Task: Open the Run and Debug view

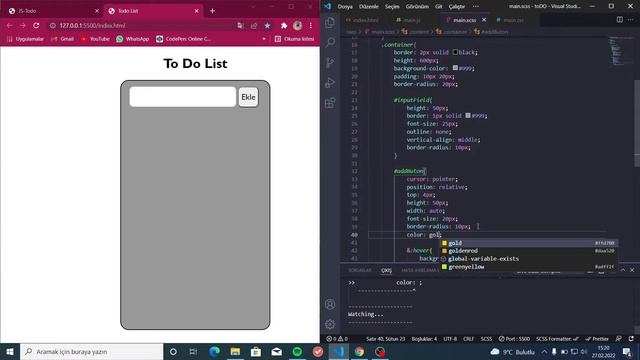Action: pos(330,82)
